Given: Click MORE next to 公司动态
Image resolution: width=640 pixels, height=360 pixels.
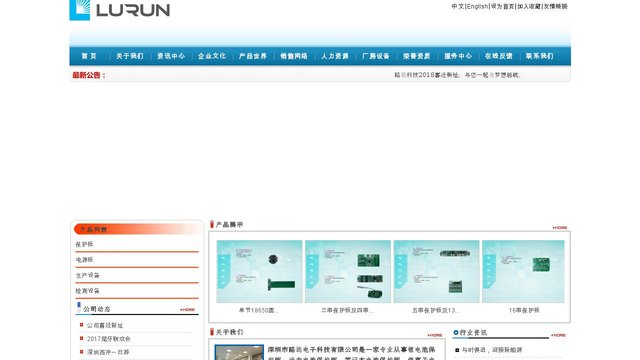Looking at the screenshot, I should tap(187, 310).
